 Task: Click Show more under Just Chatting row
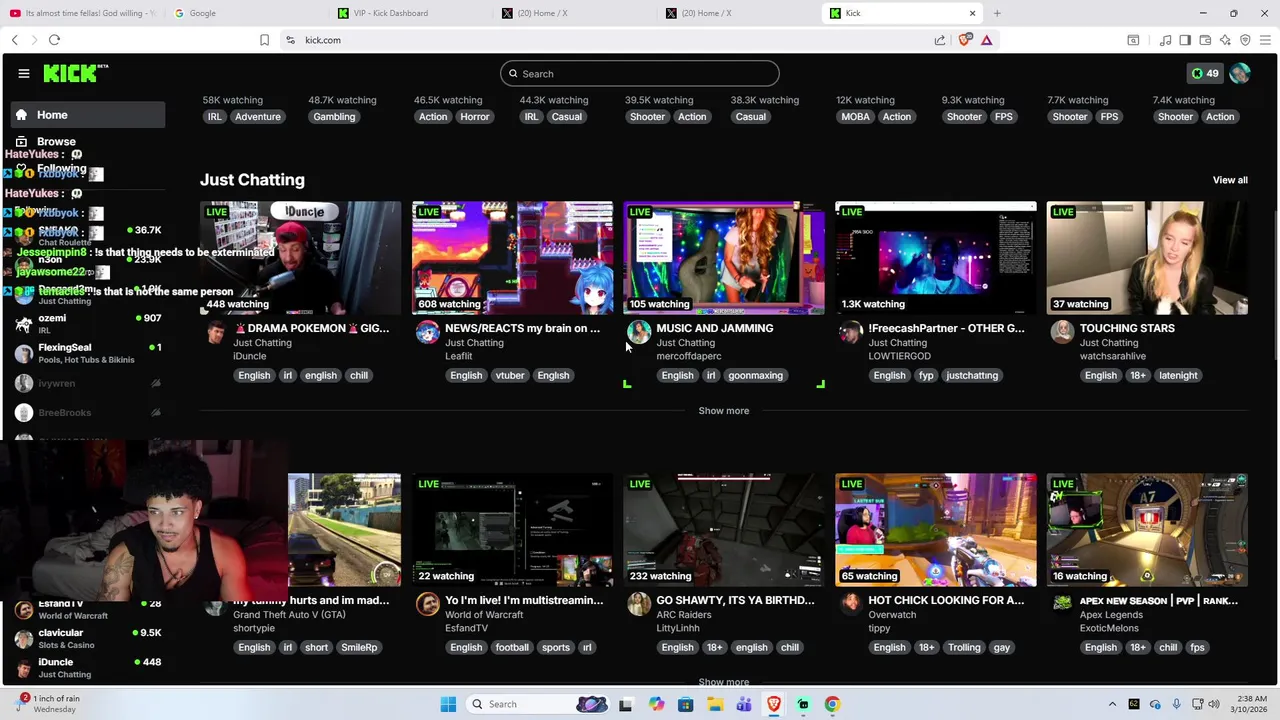pos(724,411)
